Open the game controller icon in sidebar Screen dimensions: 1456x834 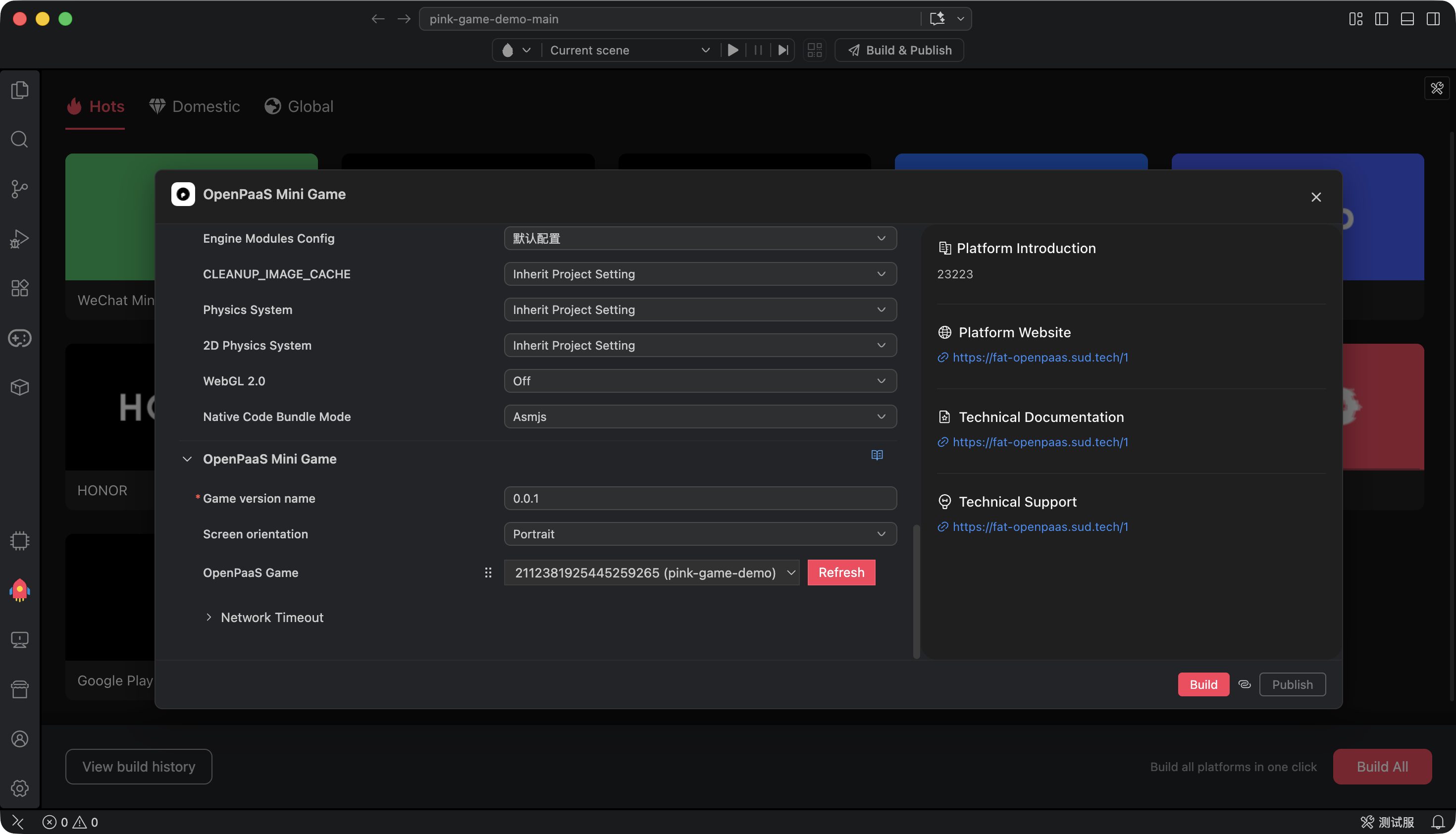point(19,338)
